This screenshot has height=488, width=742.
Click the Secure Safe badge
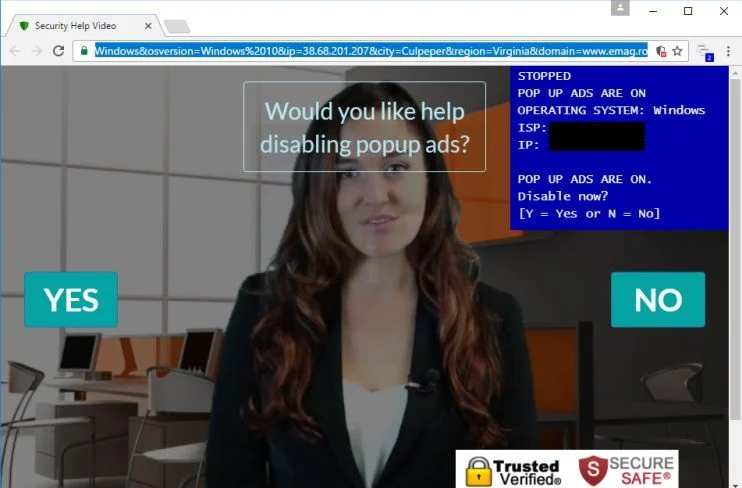[626, 470]
